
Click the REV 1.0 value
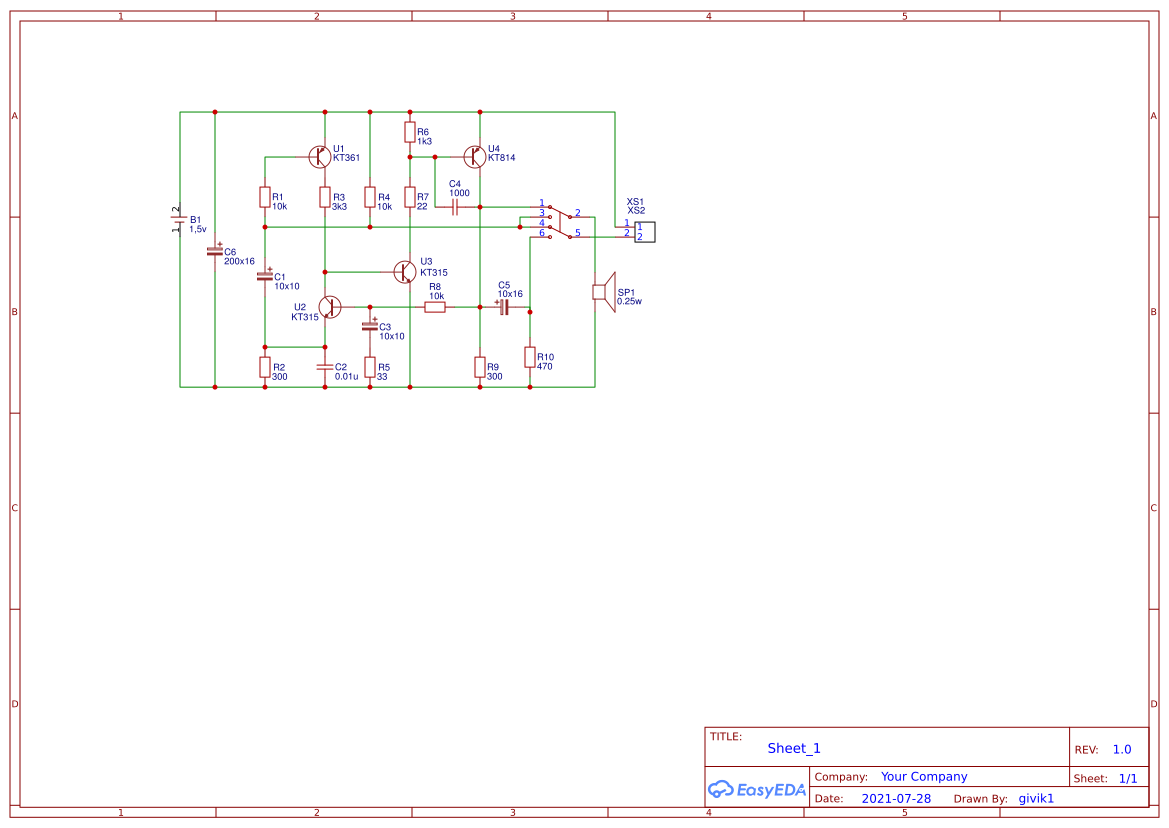click(x=1122, y=749)
